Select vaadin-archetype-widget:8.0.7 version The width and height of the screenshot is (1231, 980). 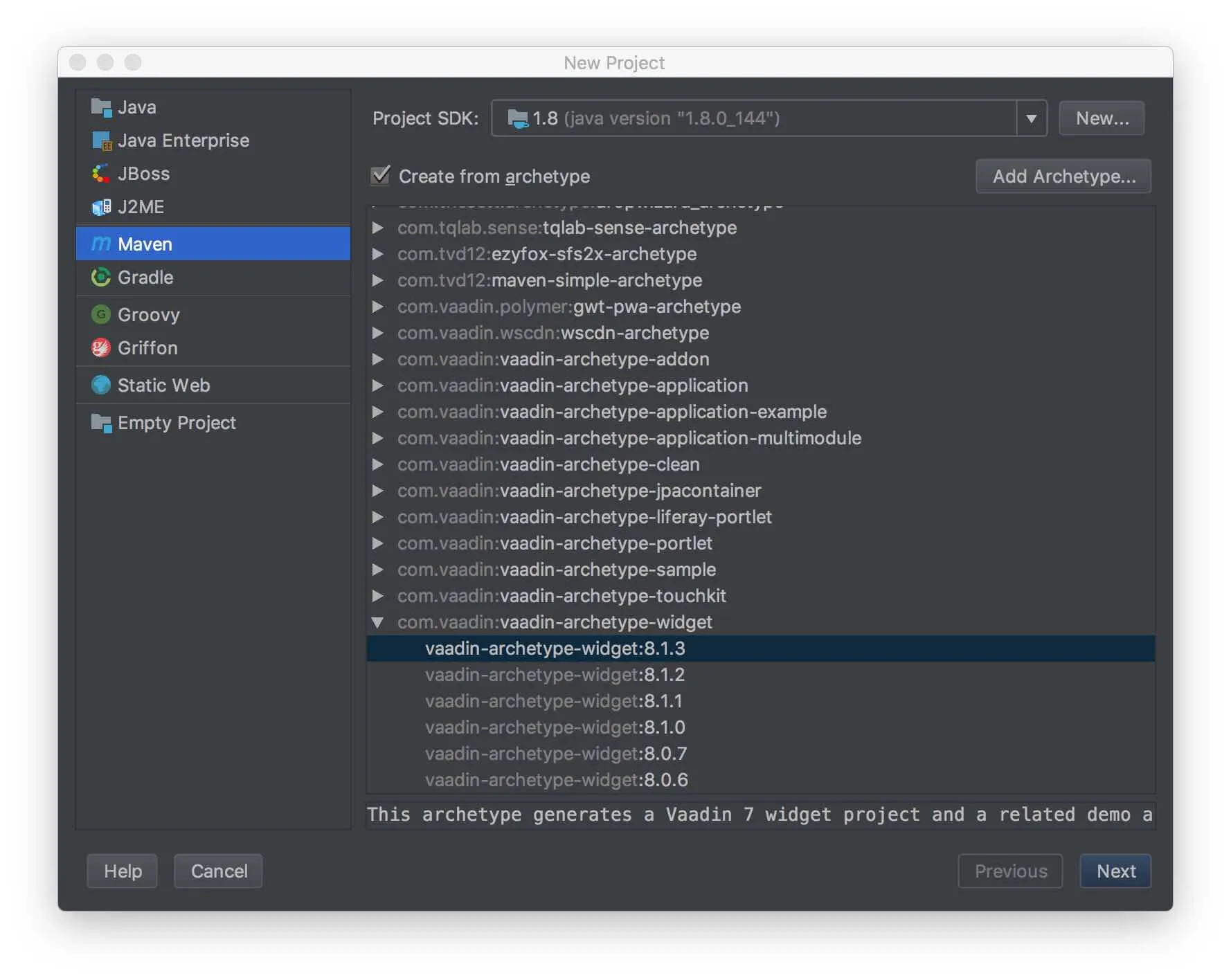tap(761, 754)
